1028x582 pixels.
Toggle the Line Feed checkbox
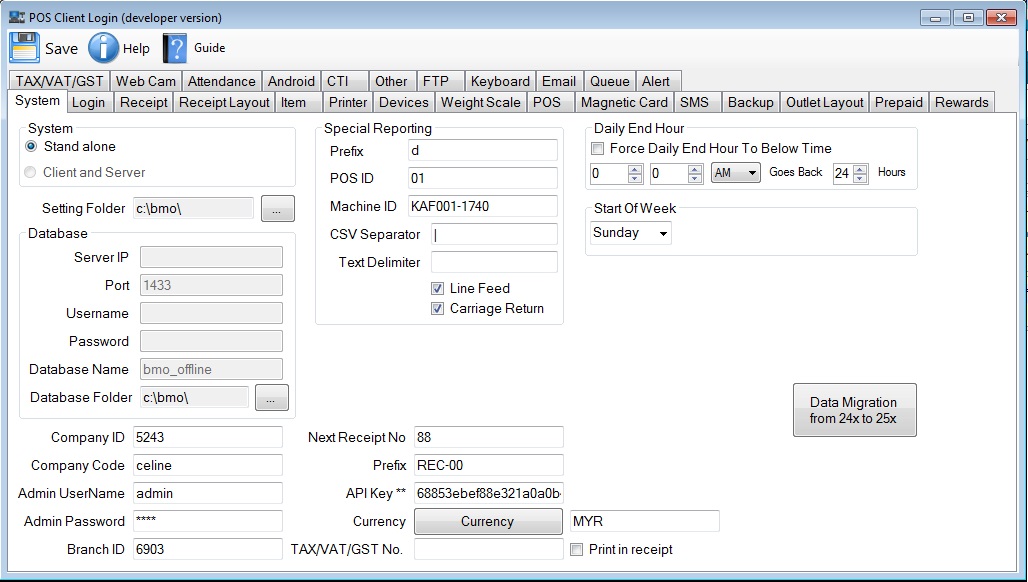pos(437,288)
